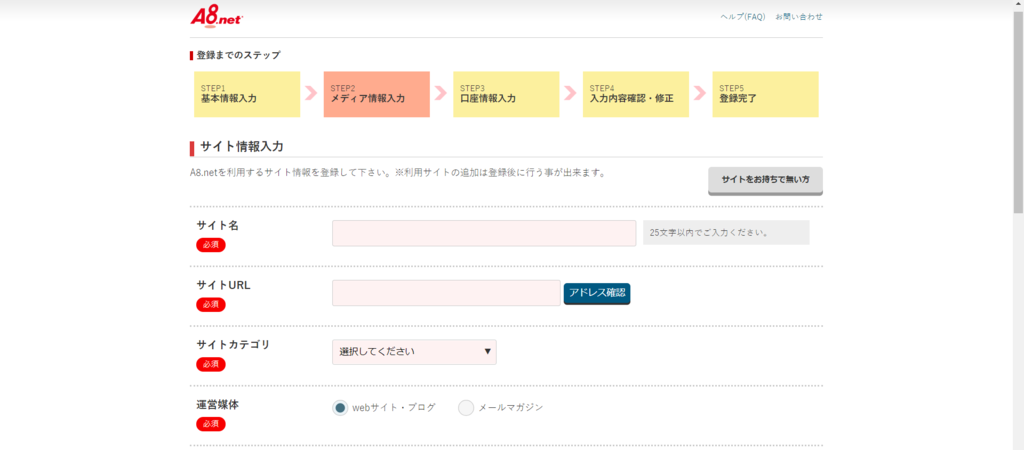Click the サイトカテゴリ label
1024x450 pixels.
pyautogui.click(x=233, y=345)
